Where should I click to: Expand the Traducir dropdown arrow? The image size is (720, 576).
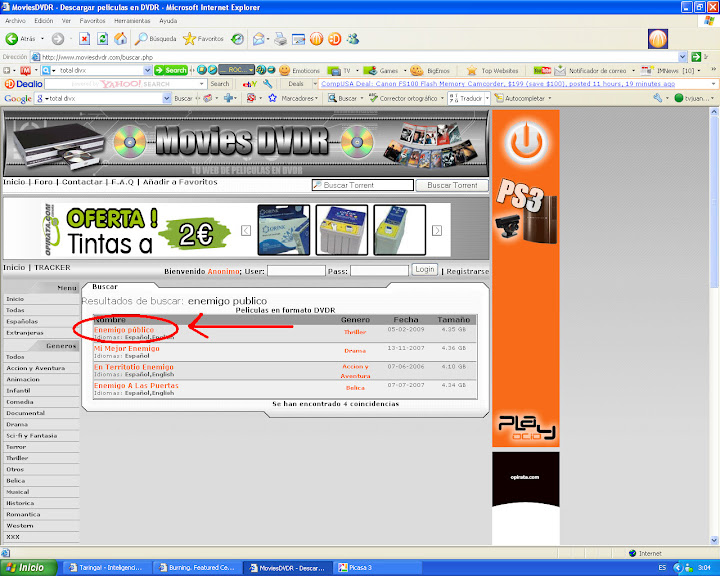pos(487,98)
